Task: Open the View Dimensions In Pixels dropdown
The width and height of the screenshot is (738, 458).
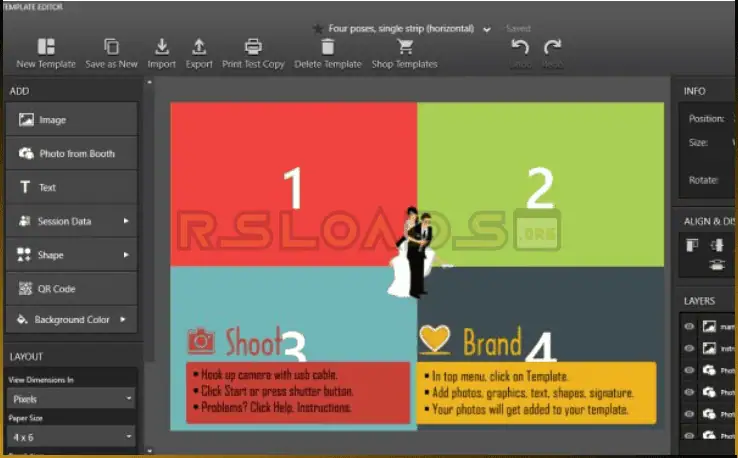Action: [x=71, y=399]
